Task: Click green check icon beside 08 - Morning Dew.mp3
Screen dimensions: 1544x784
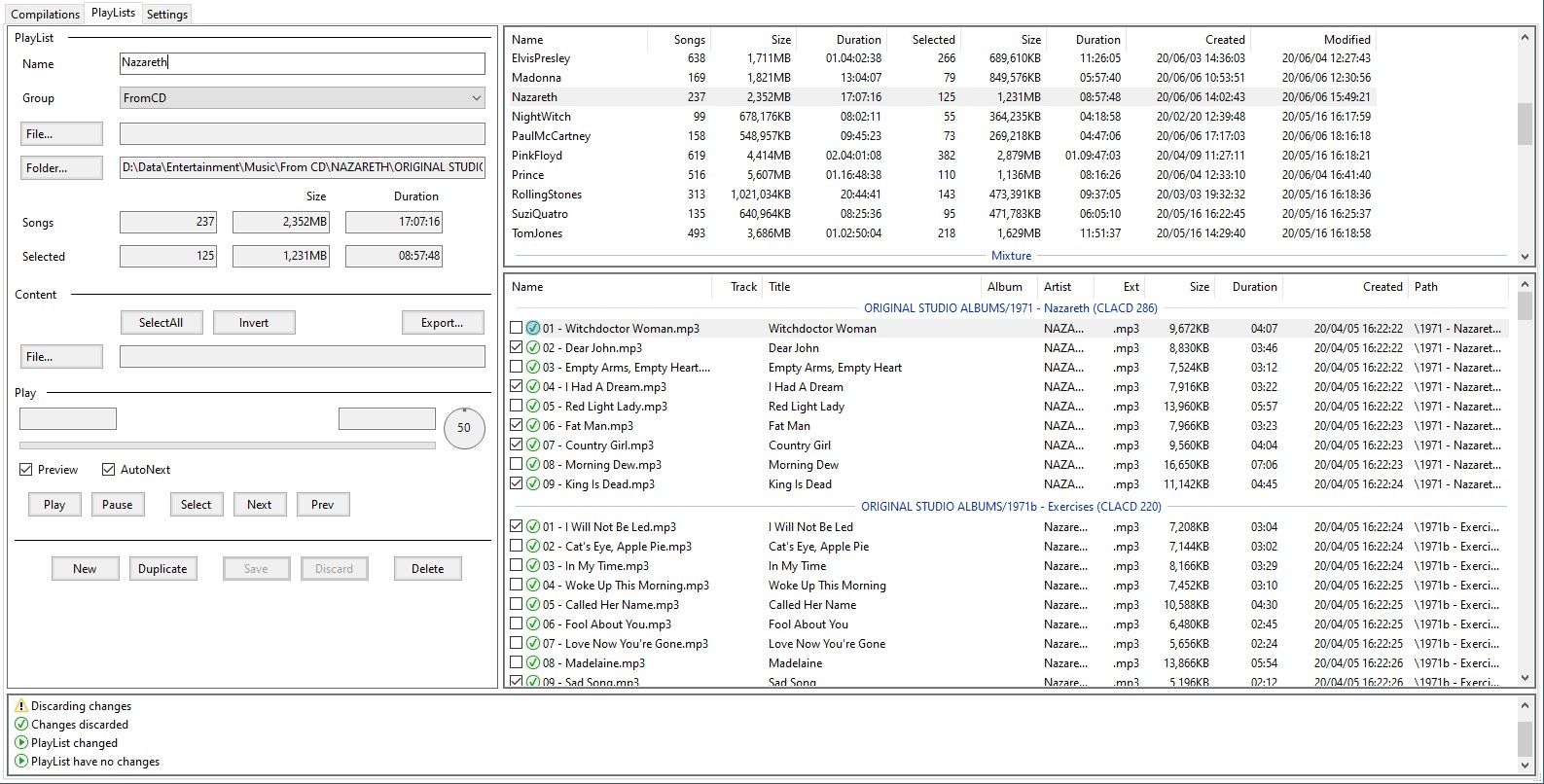Action: 533,465
